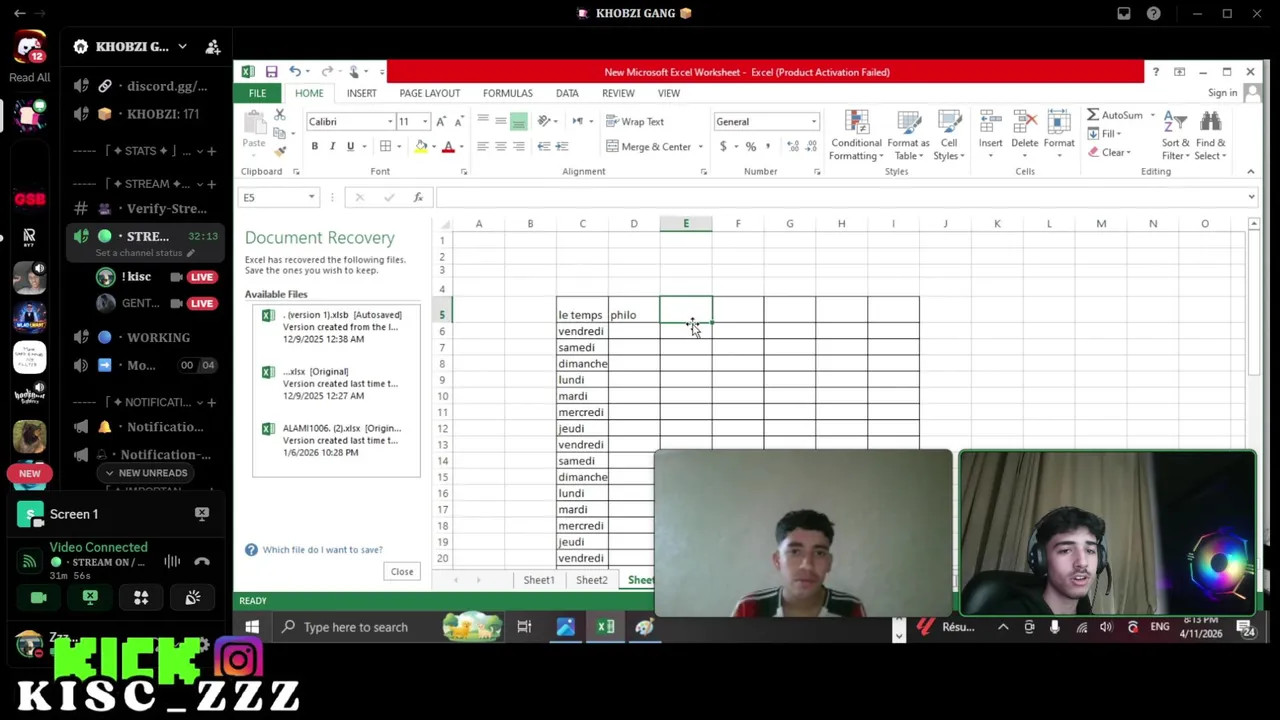
Task: Apply percent style to the cell
Action: click(750, 146)
